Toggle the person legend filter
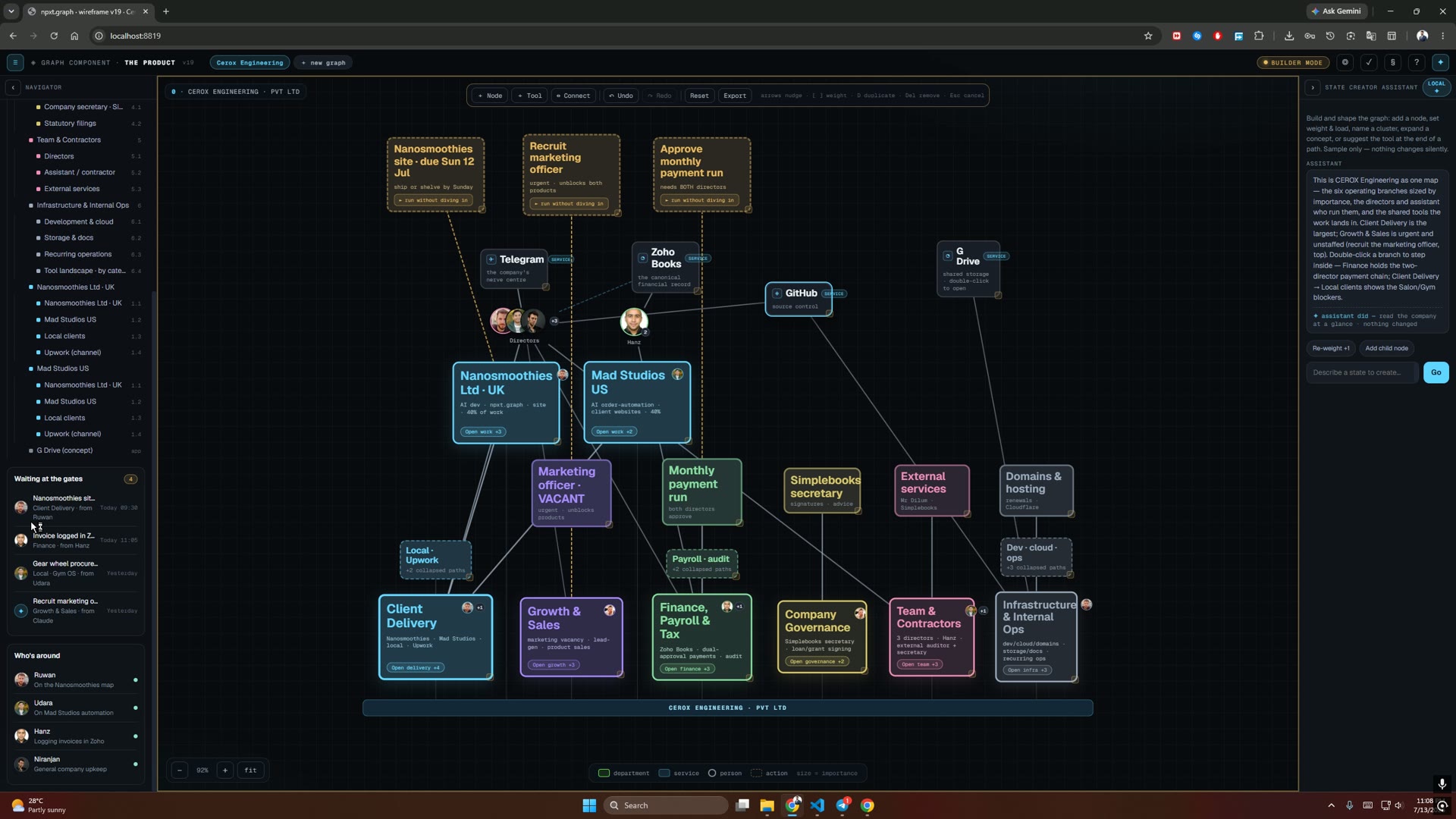1456x819 pixels. click(x=725, y=773)
